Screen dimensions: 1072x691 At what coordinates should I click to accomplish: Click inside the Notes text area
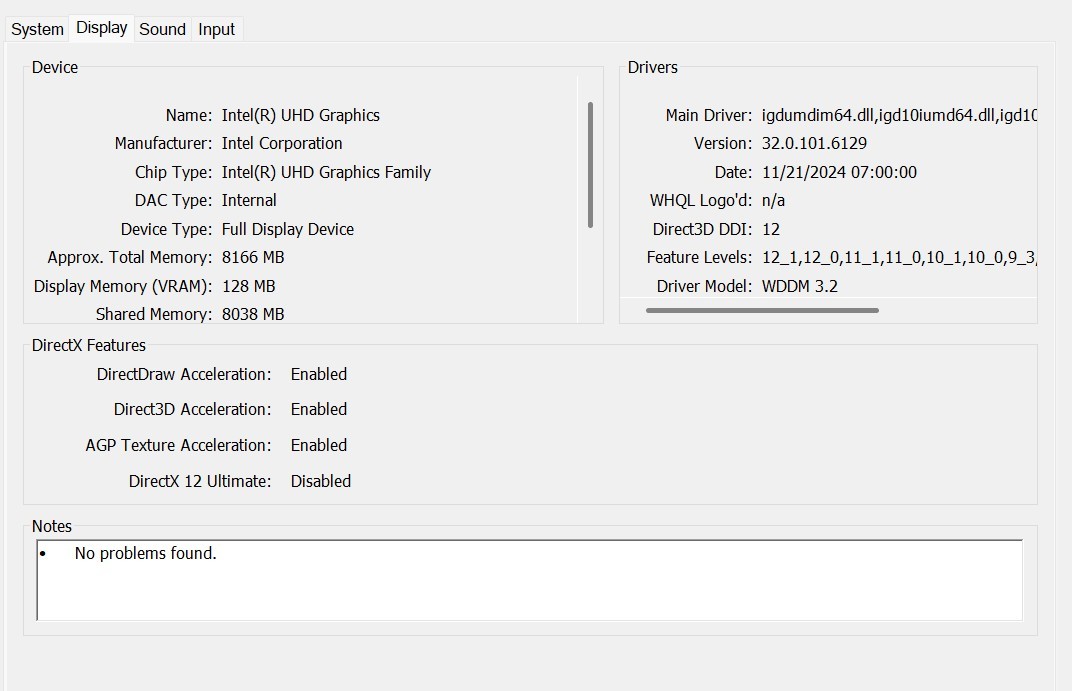[528, 585]
